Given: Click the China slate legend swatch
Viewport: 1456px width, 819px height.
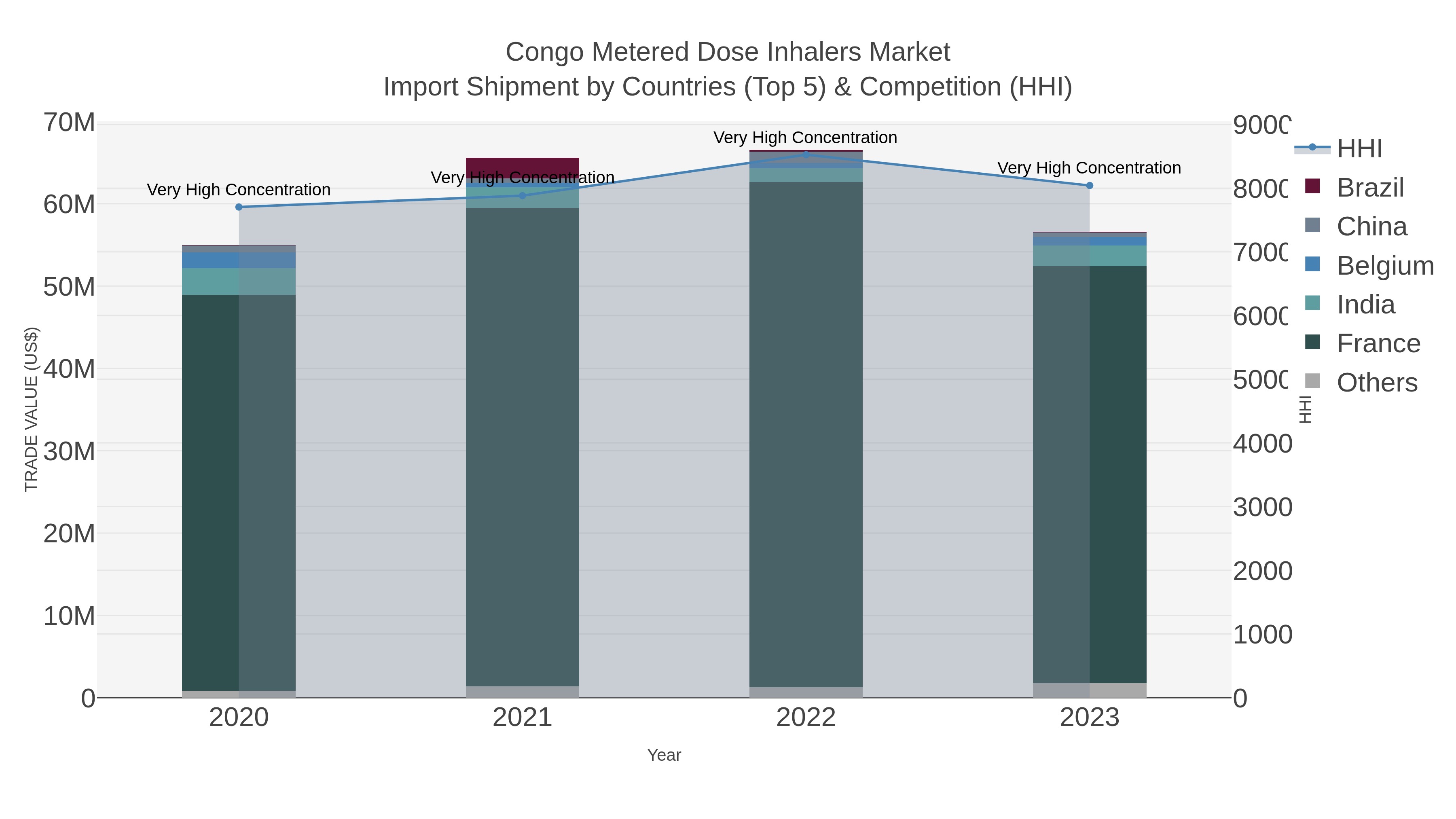Looking at the screenshot, I should (x=1312, y=224).
